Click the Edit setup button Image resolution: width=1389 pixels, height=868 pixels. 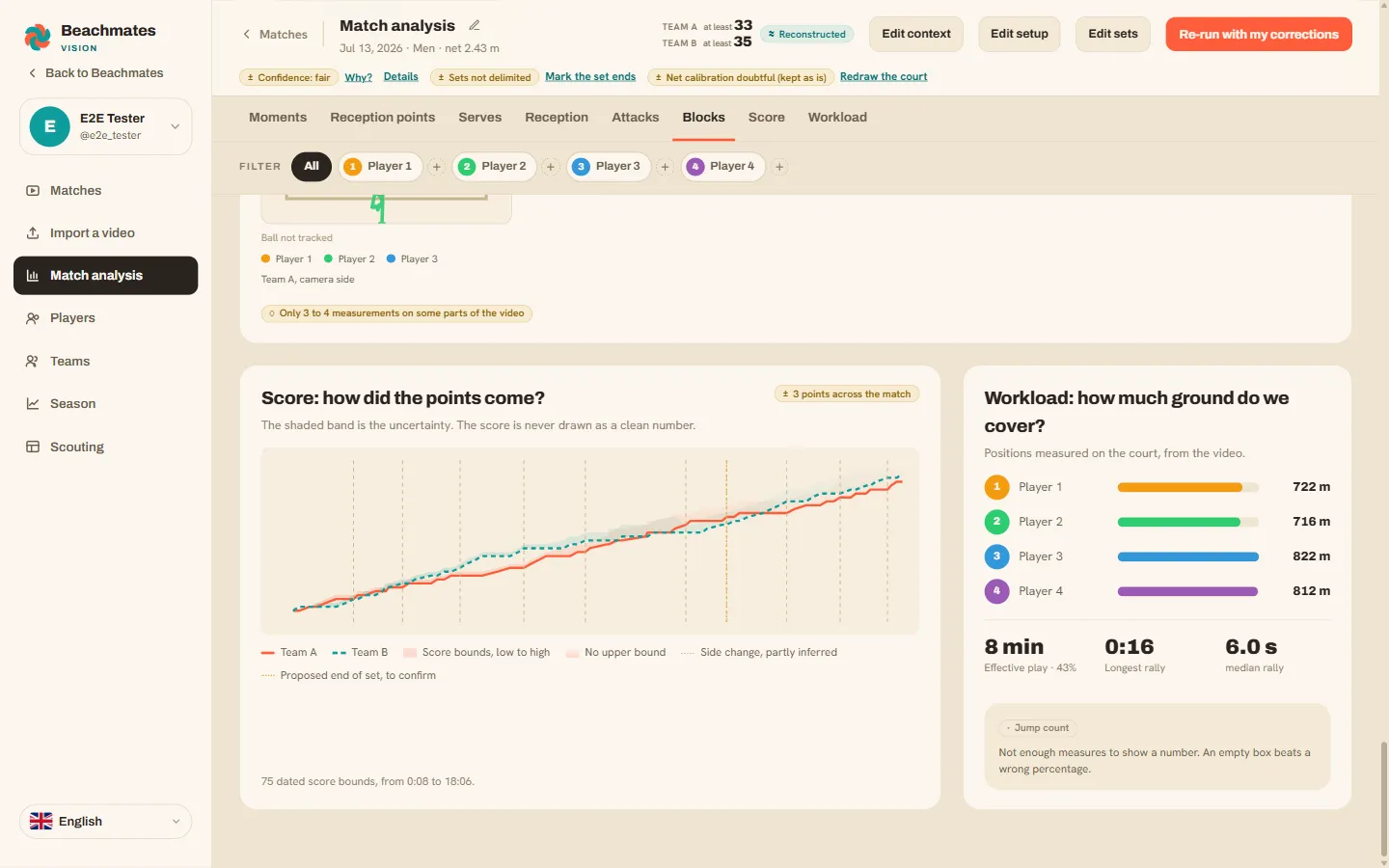pyautogui.click(x=1020, y=34)
